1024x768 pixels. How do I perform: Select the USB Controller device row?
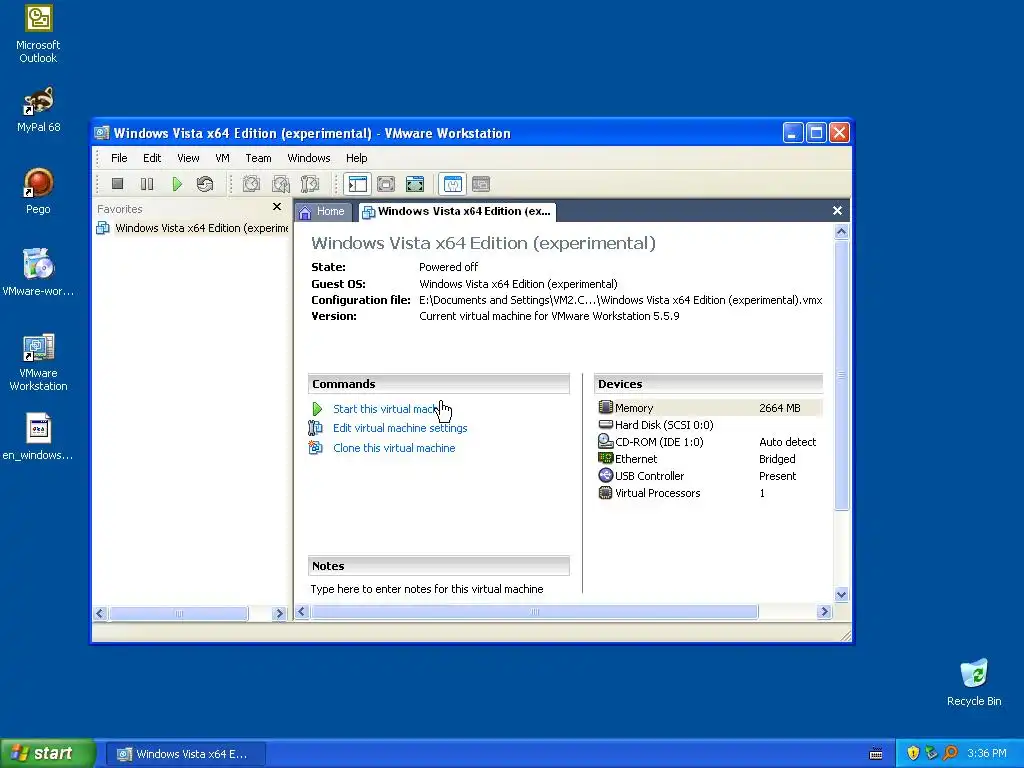tap(709, 476)
